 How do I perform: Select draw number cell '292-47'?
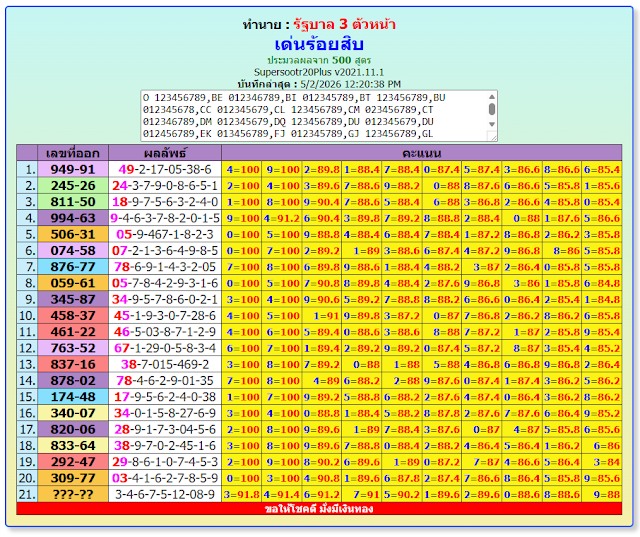73,462
